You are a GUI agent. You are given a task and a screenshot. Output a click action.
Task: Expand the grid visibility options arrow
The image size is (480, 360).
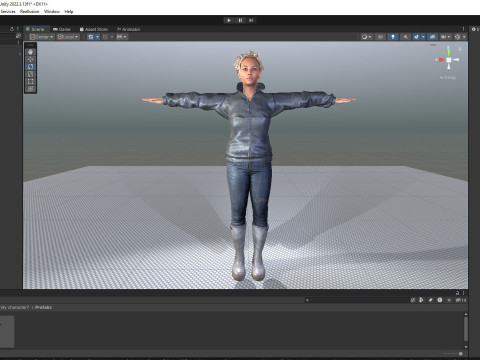97,37
